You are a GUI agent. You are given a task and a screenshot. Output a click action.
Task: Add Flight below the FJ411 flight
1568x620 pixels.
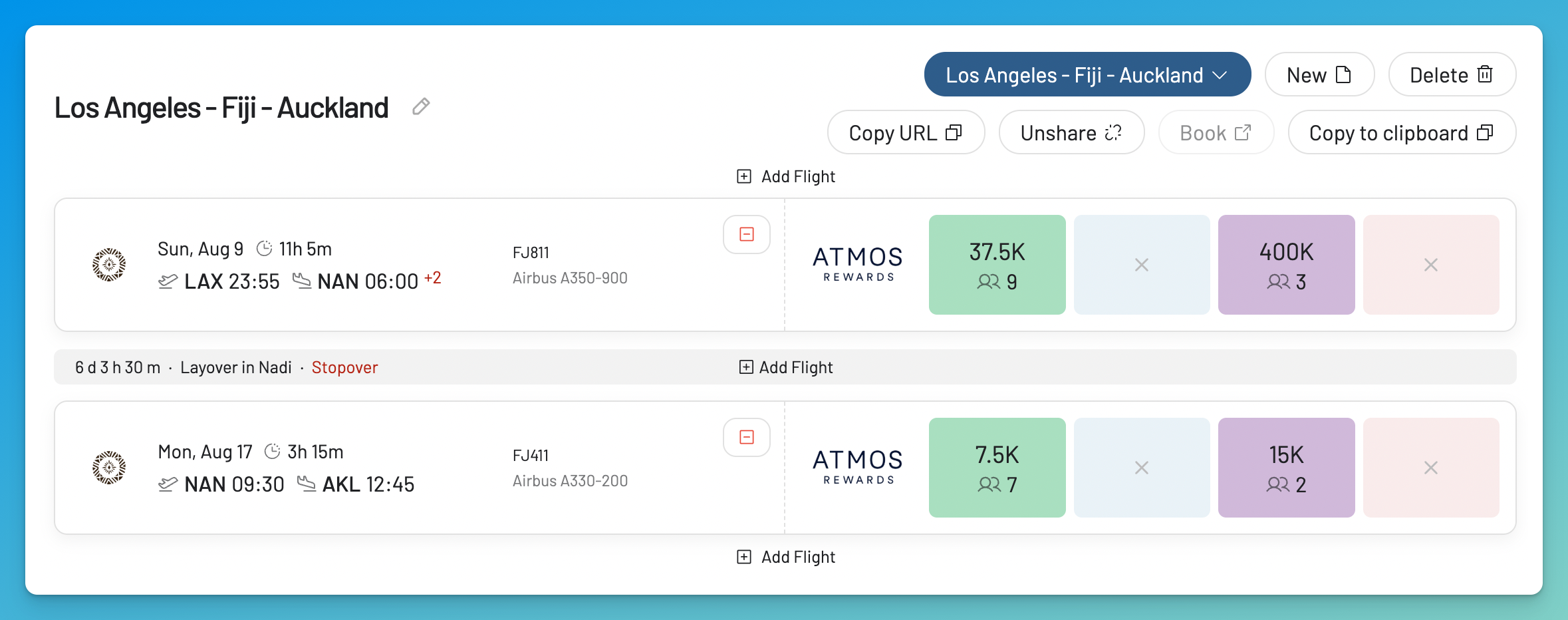click(786, 557)
